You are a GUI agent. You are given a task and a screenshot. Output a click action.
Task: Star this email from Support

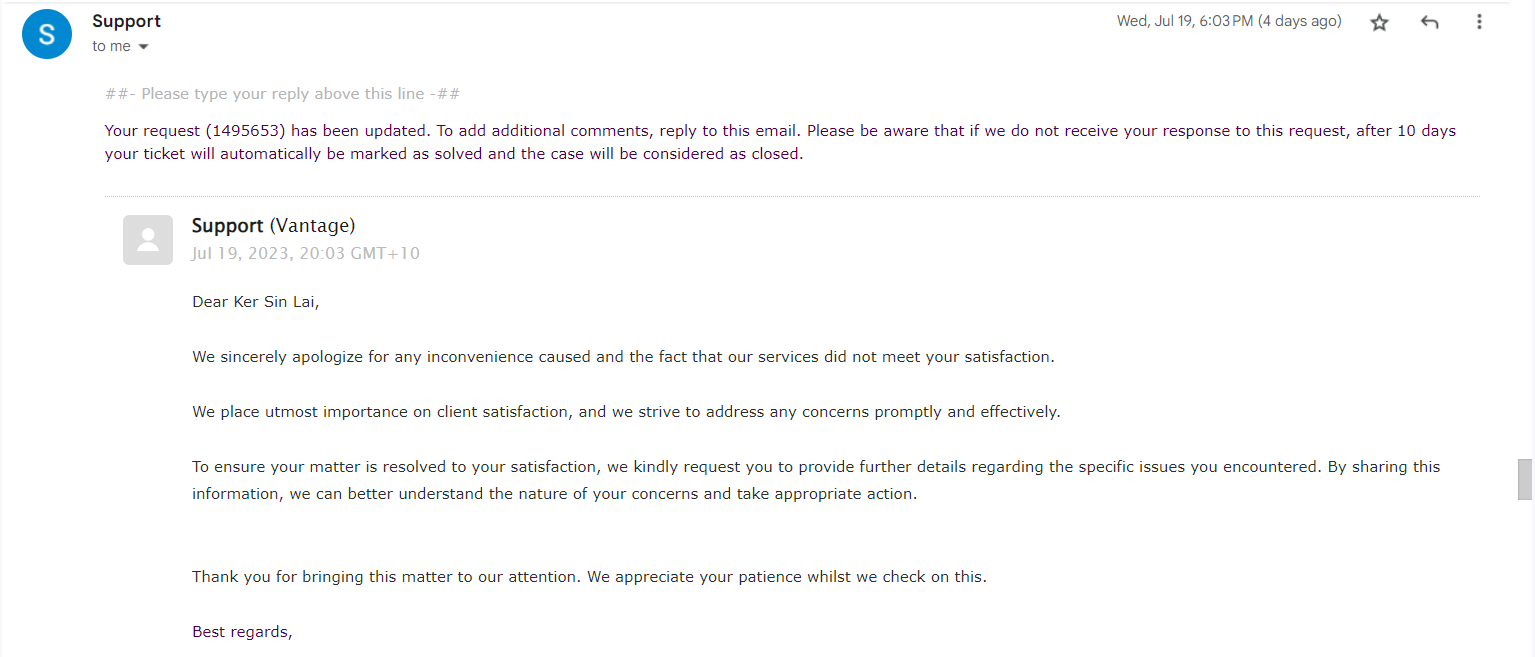[x=1380, y=22]
